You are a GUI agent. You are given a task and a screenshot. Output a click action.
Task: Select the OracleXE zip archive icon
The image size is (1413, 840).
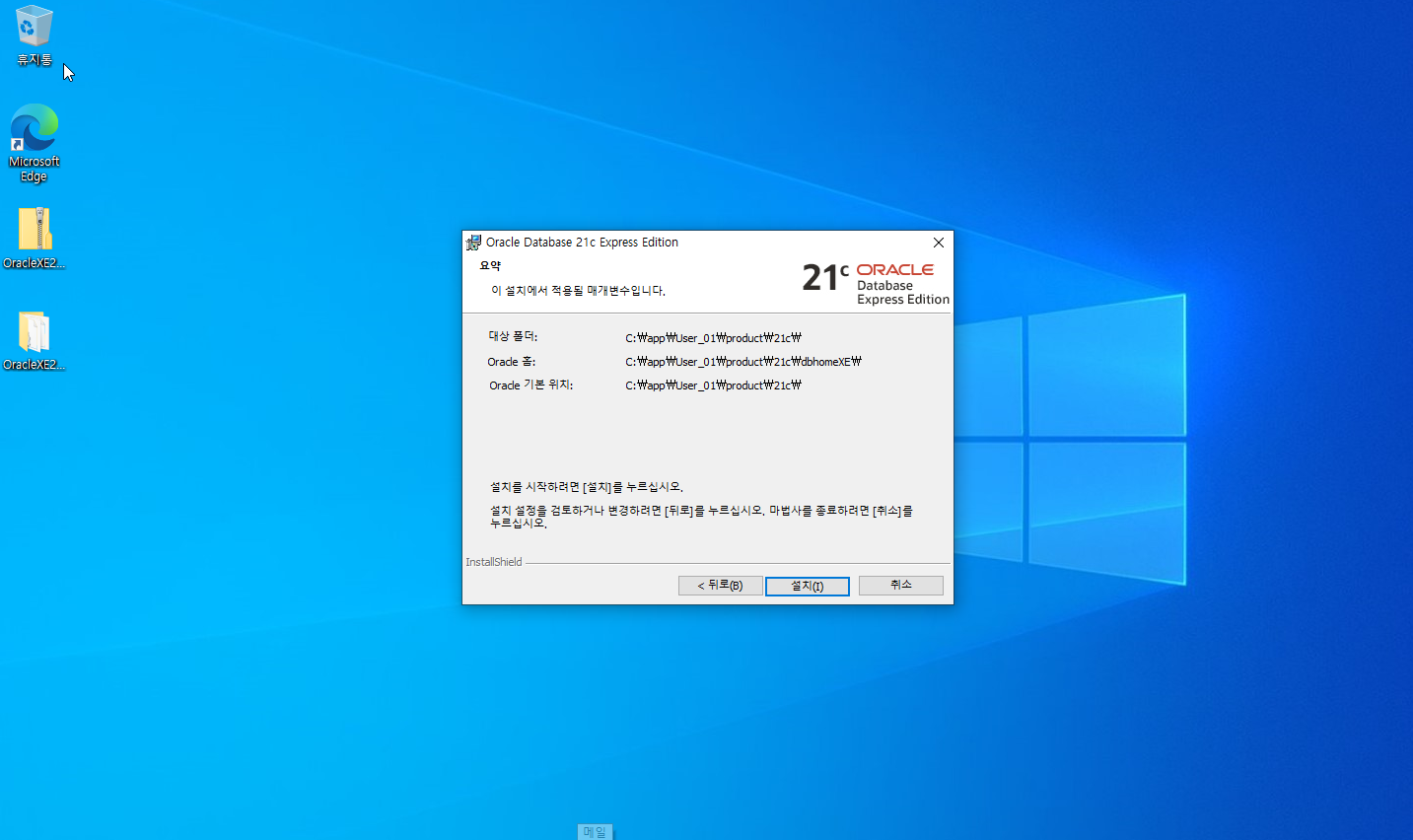(x=35, y=238)
